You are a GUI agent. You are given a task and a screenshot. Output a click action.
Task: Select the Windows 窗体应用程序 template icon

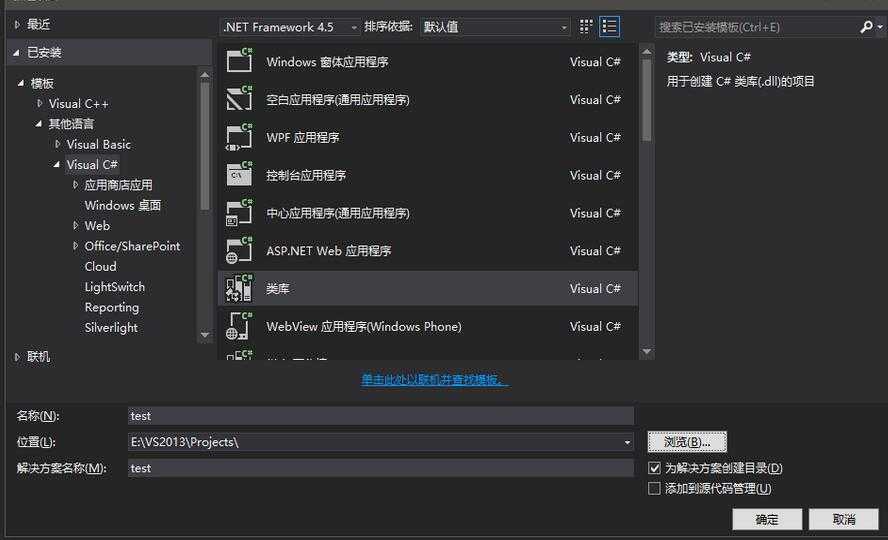239,61
